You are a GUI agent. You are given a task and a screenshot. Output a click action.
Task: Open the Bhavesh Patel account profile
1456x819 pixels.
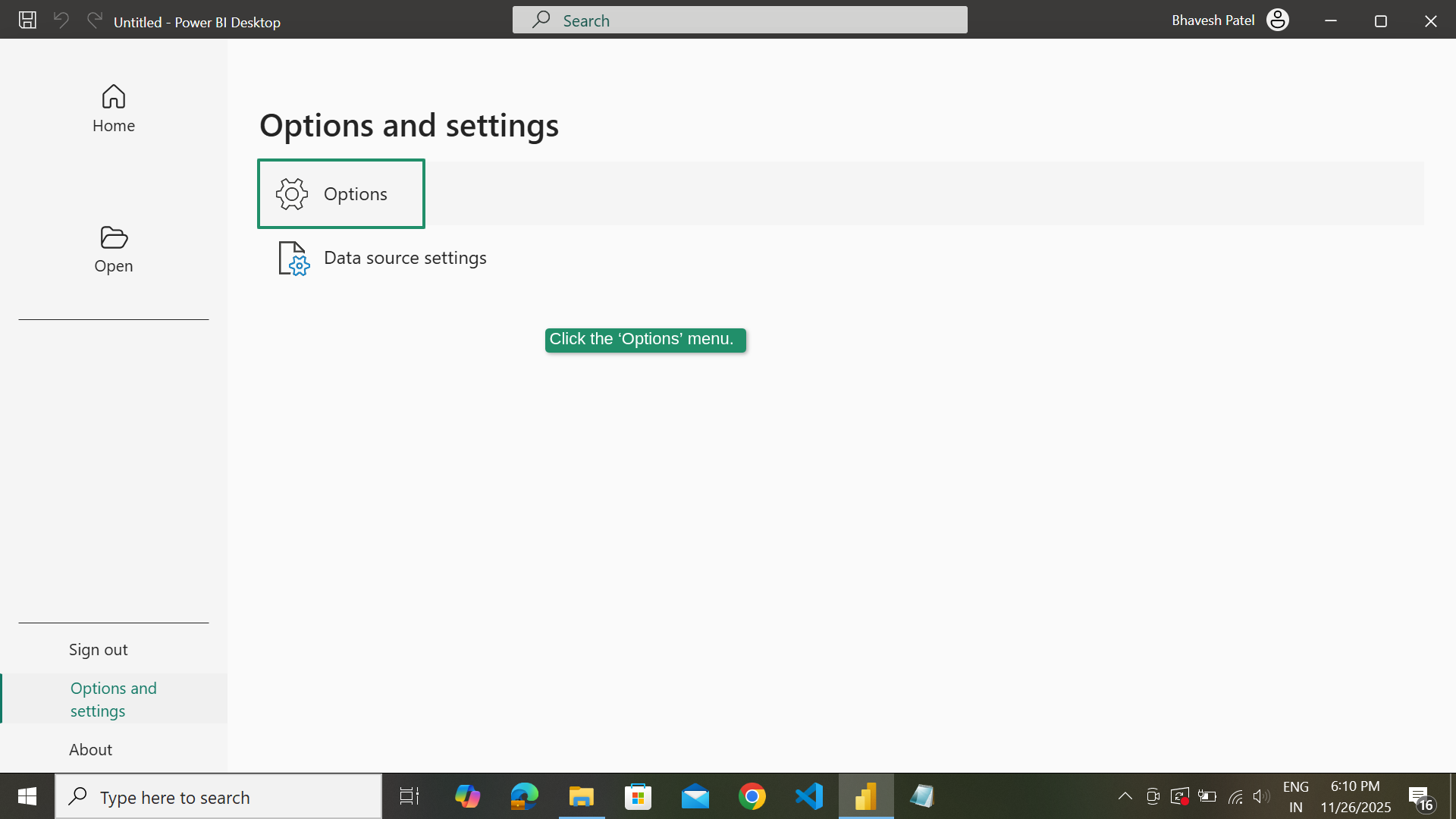point(1277,20)
